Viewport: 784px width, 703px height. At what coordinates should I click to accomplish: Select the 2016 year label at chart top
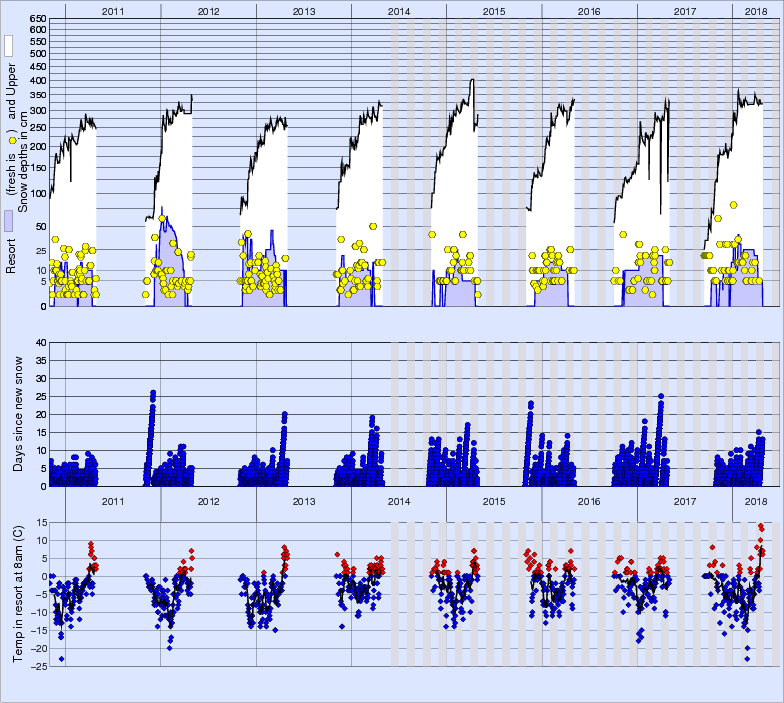(x=589, y=11)
